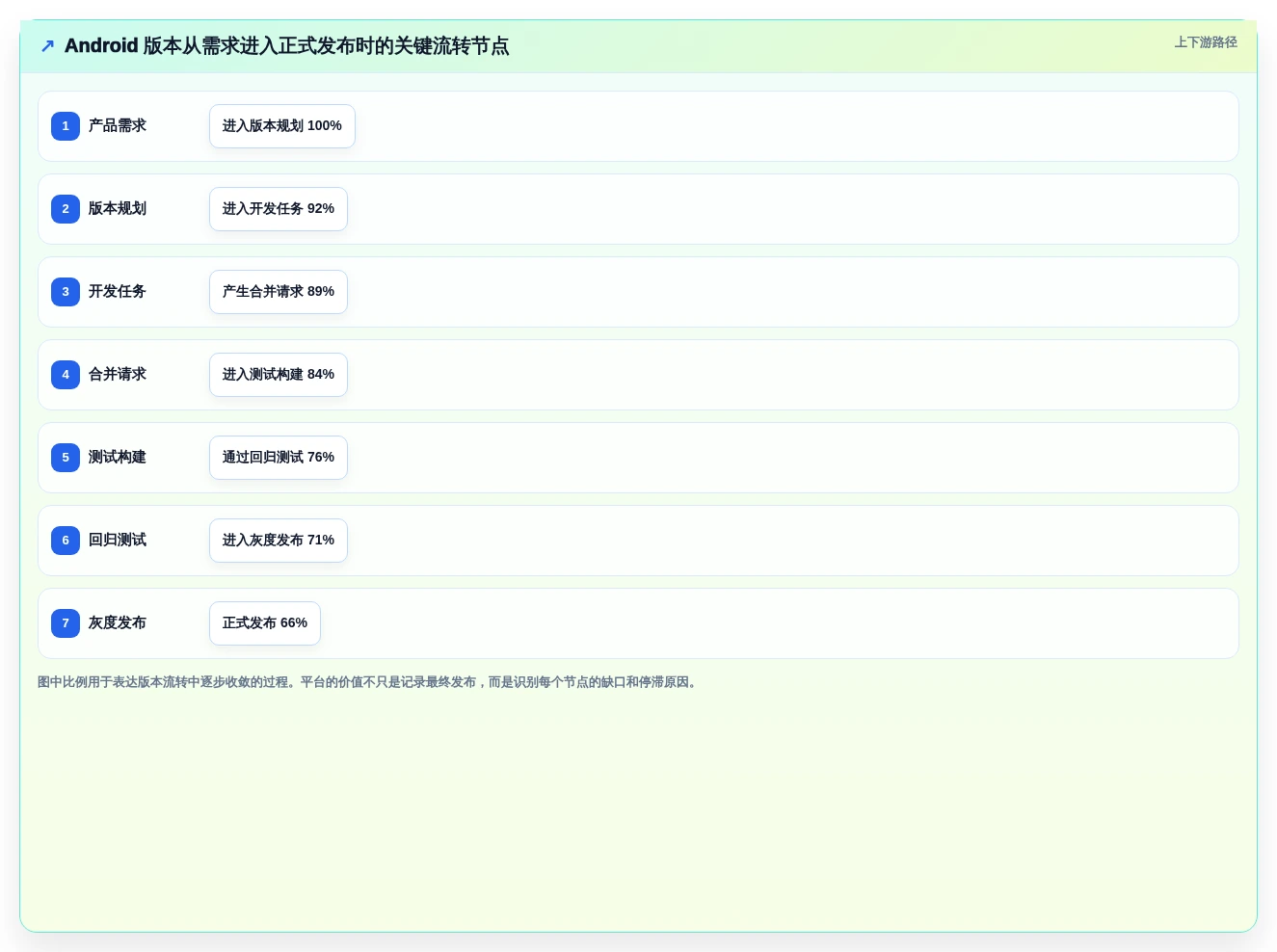Screen dimensions: 1277x952
Task: Select step badge number 5
Action: [66, 458]
